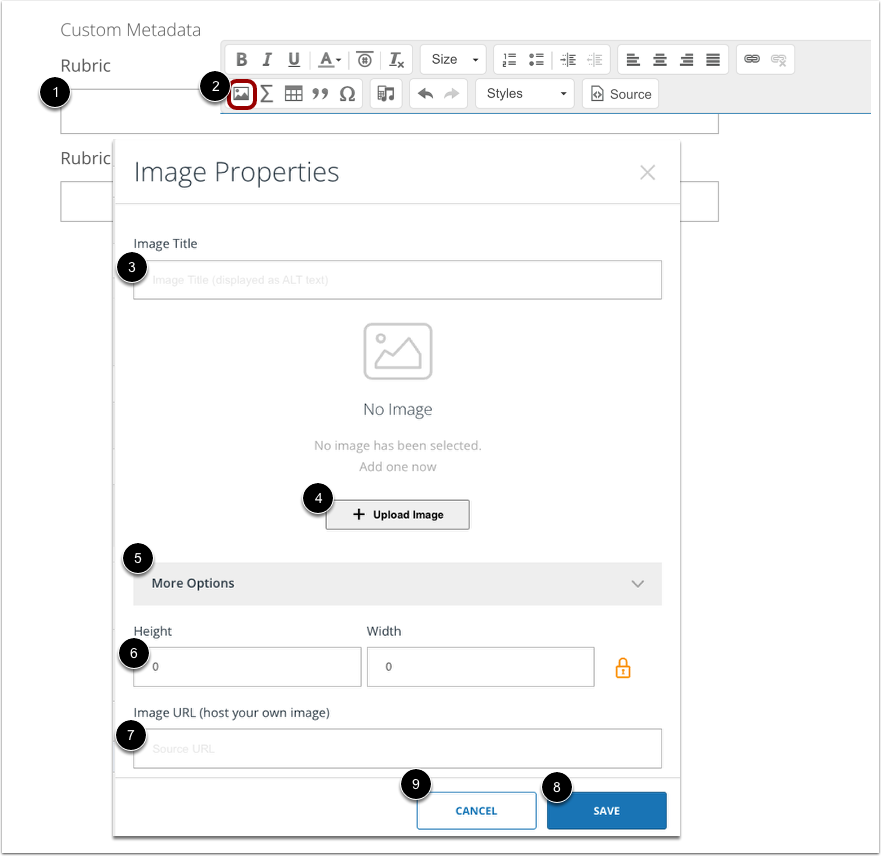Click the Upload Image button

397,514
